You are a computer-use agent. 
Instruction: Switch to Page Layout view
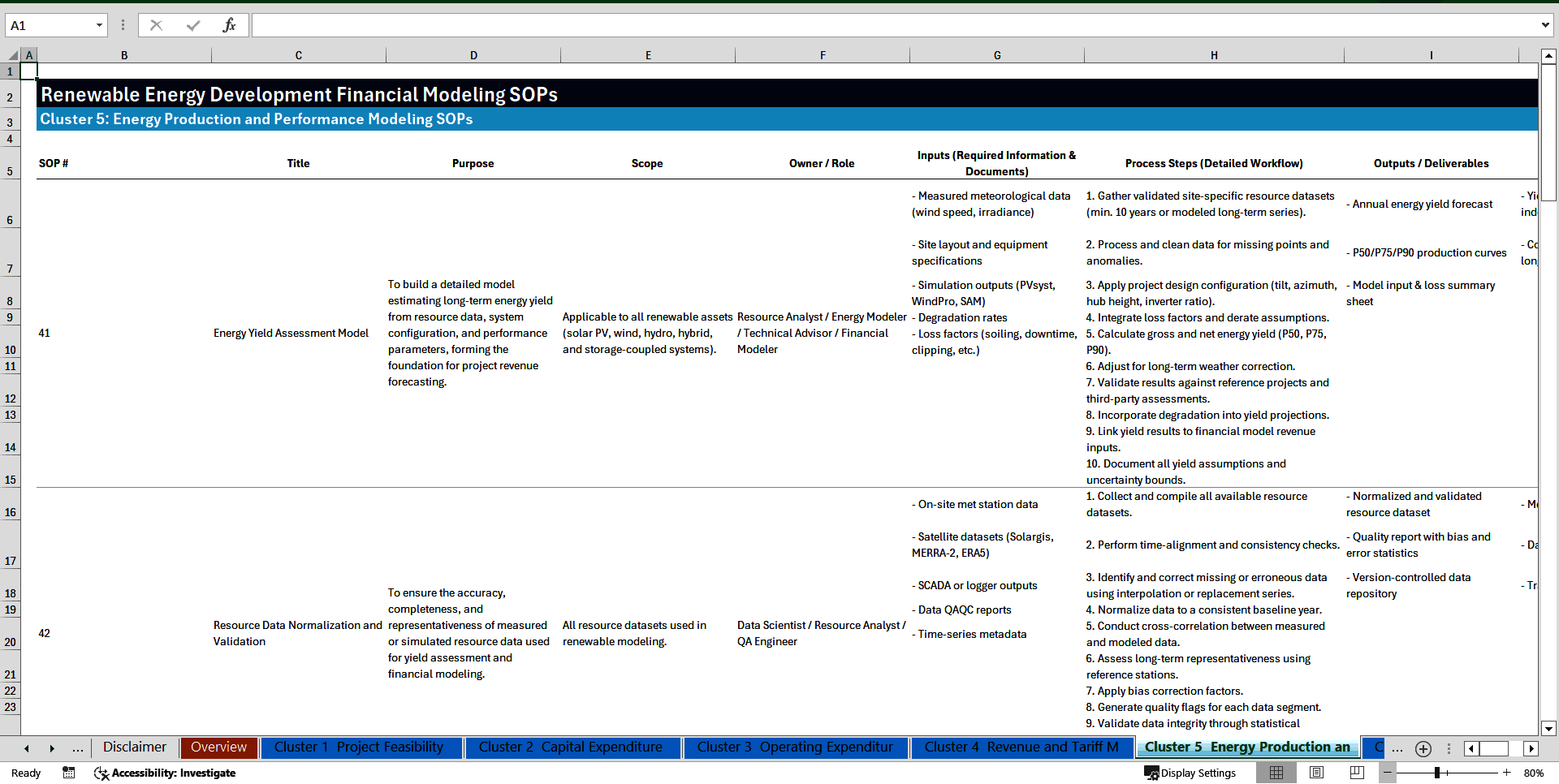1315,773
